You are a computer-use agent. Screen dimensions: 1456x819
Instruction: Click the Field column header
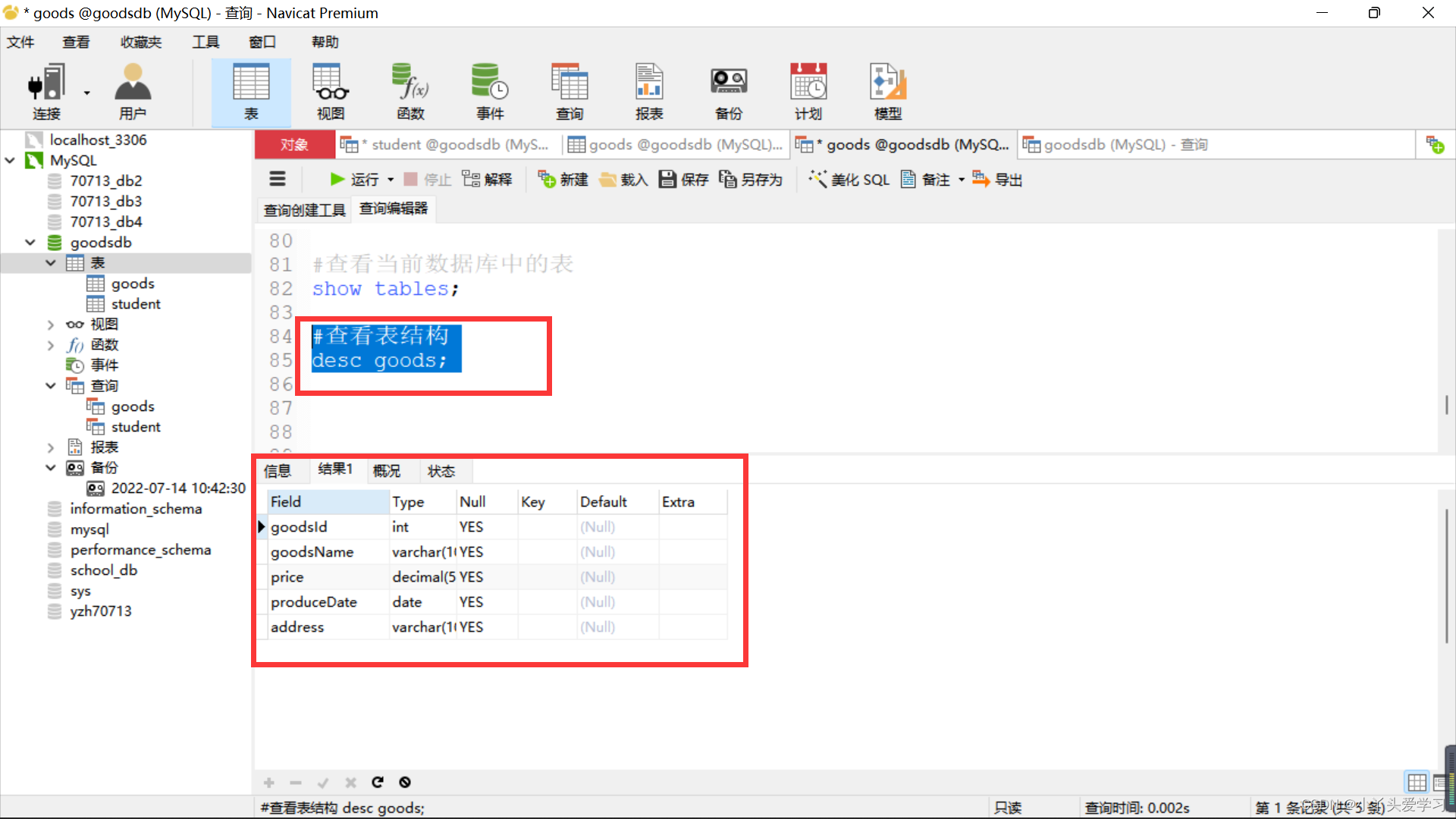pyautogui.click(x=328, y=502)
